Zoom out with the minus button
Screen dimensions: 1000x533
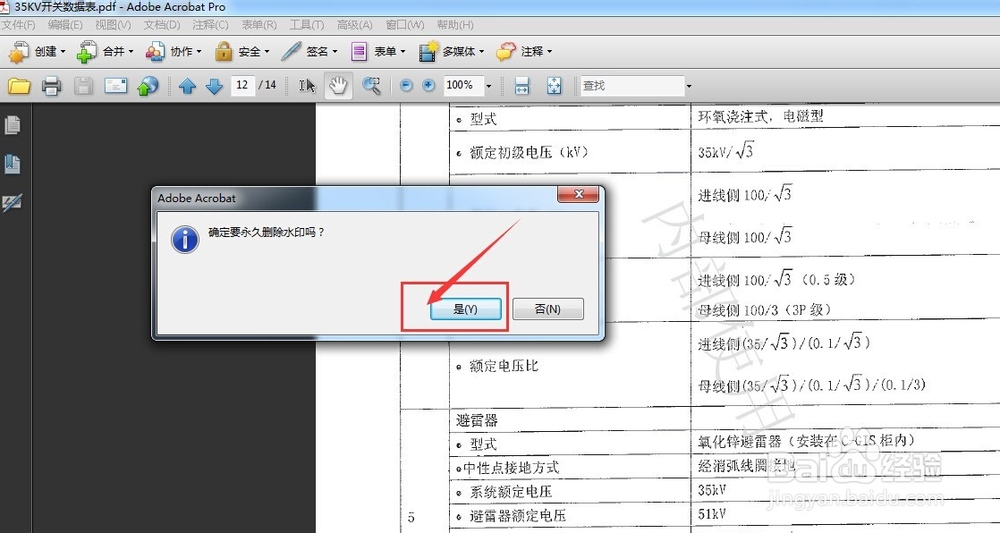point(406,85)
